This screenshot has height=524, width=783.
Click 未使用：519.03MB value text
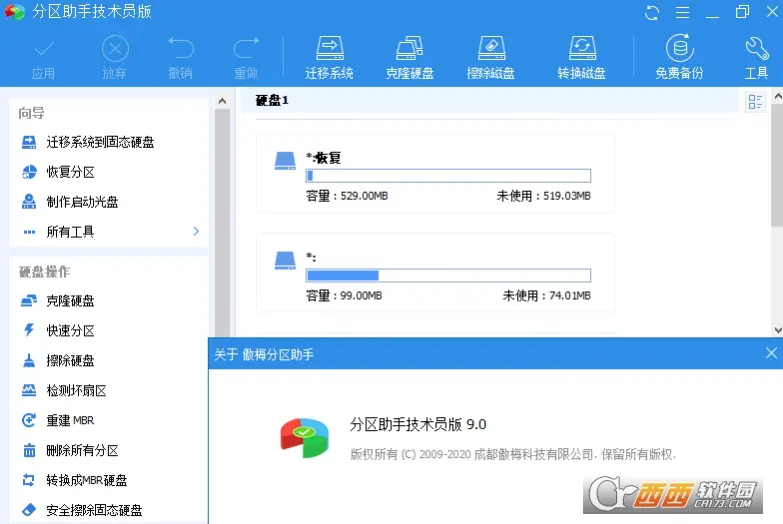[x=543, y=196]
